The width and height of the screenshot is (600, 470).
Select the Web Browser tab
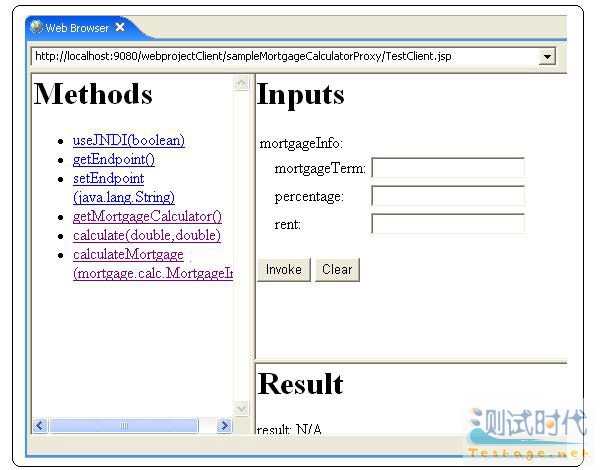coord(76,28)
